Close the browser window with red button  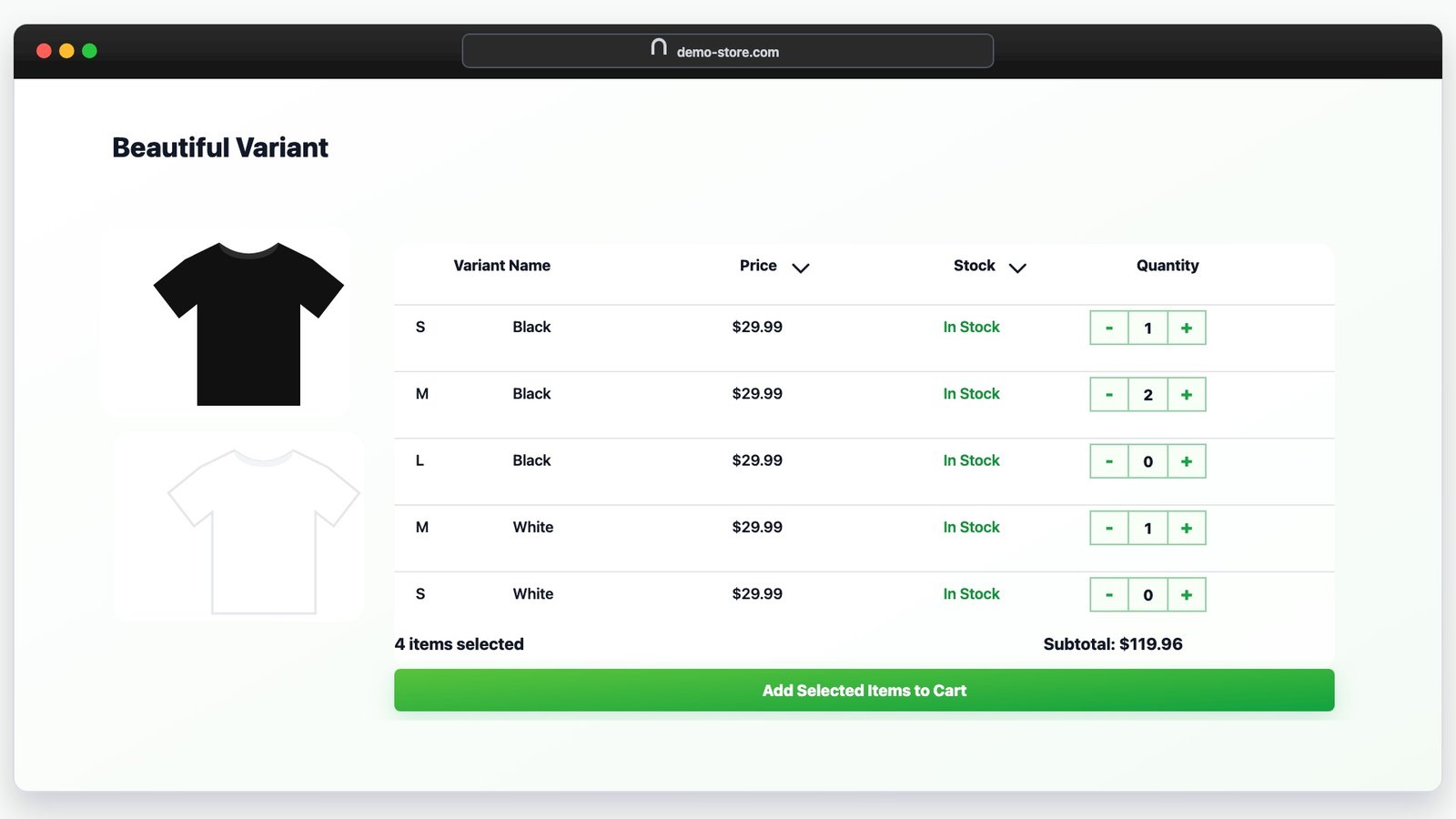coord(44,51)
